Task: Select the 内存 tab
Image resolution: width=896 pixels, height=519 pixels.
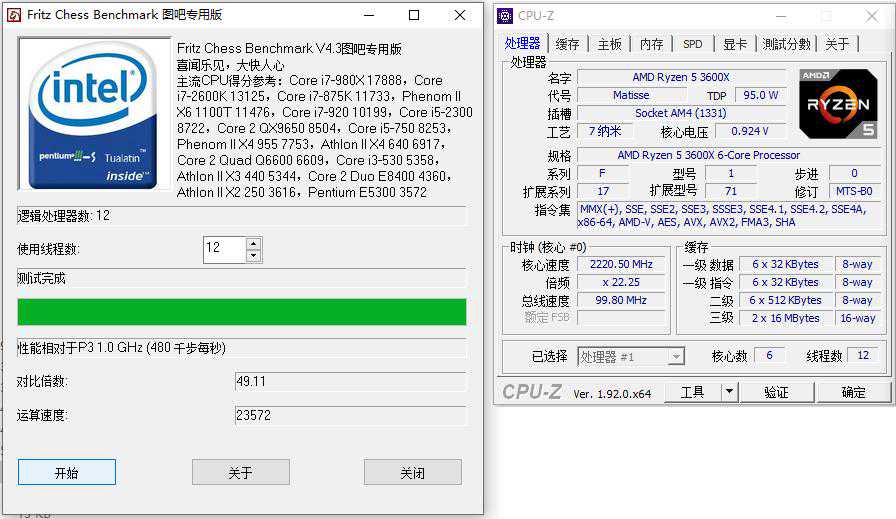Action: tap(651, 44)
